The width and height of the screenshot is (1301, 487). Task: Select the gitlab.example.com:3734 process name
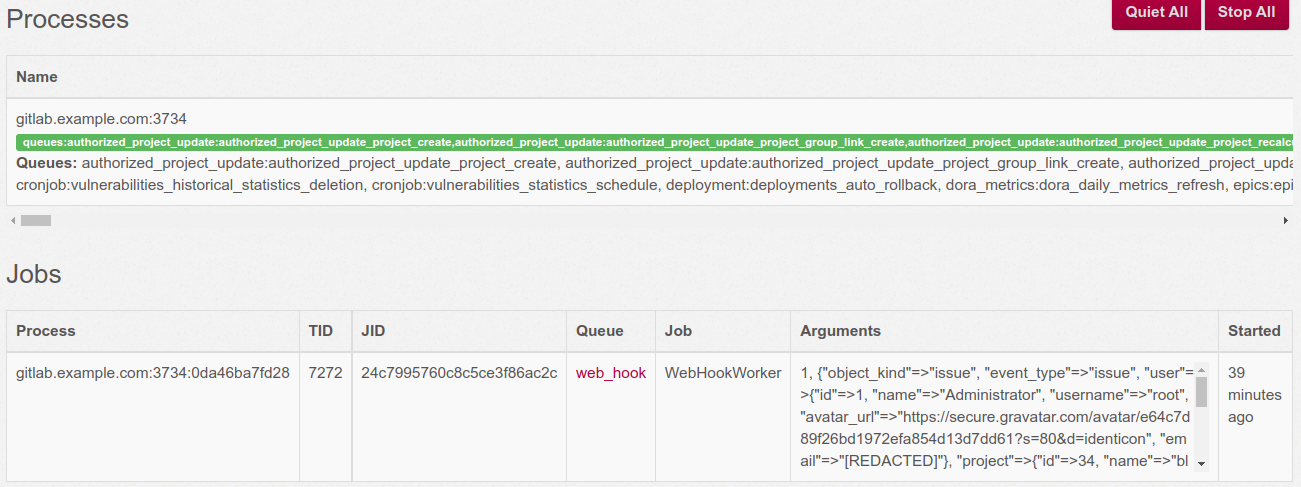coord(101,118)
